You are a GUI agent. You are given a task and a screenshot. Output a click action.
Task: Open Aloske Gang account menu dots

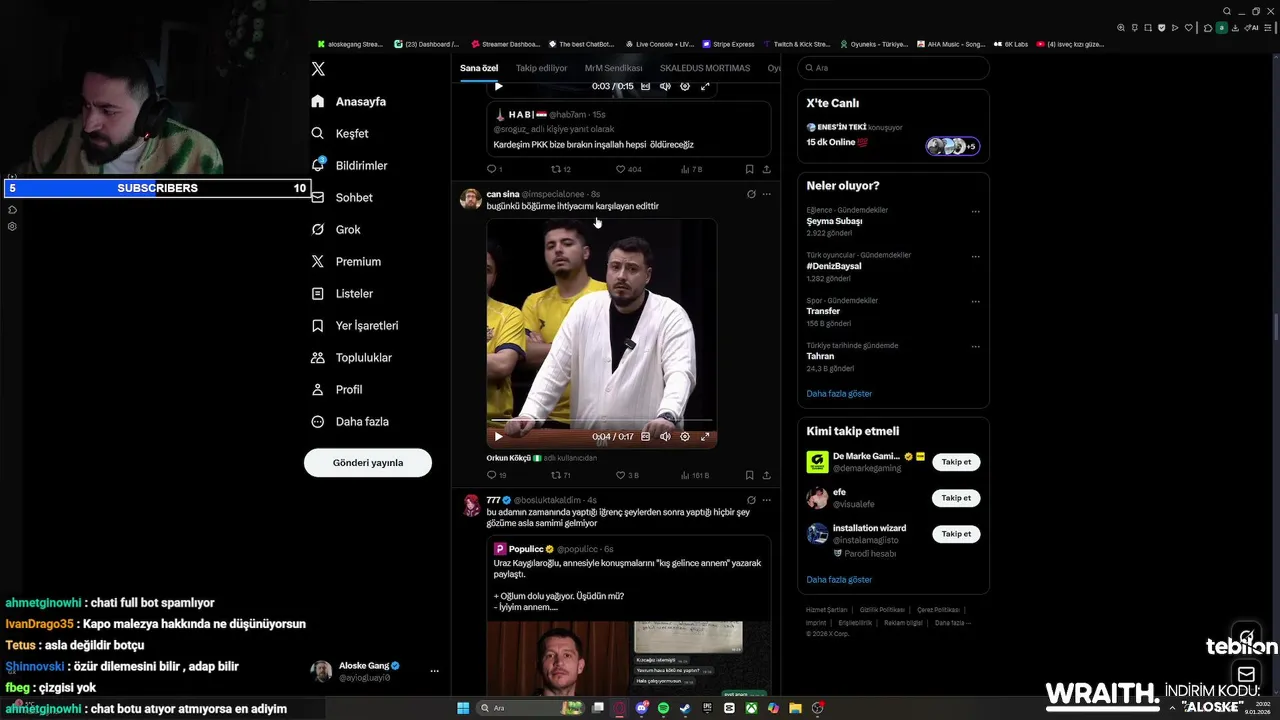pyautogui.click(x=434, y=671)
